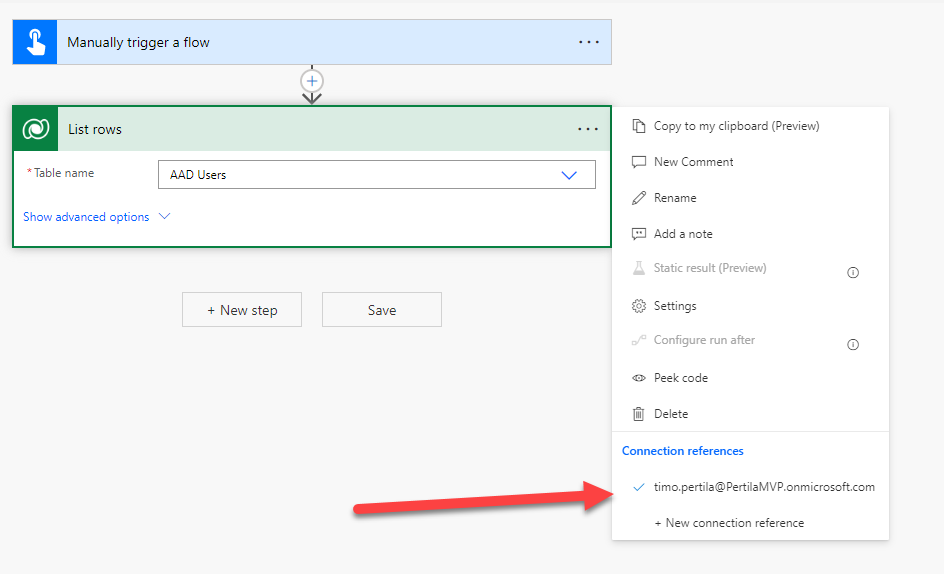944x574 pixels.
Task: Open the trigger card ellipsis menu
Action: point(589,42)
